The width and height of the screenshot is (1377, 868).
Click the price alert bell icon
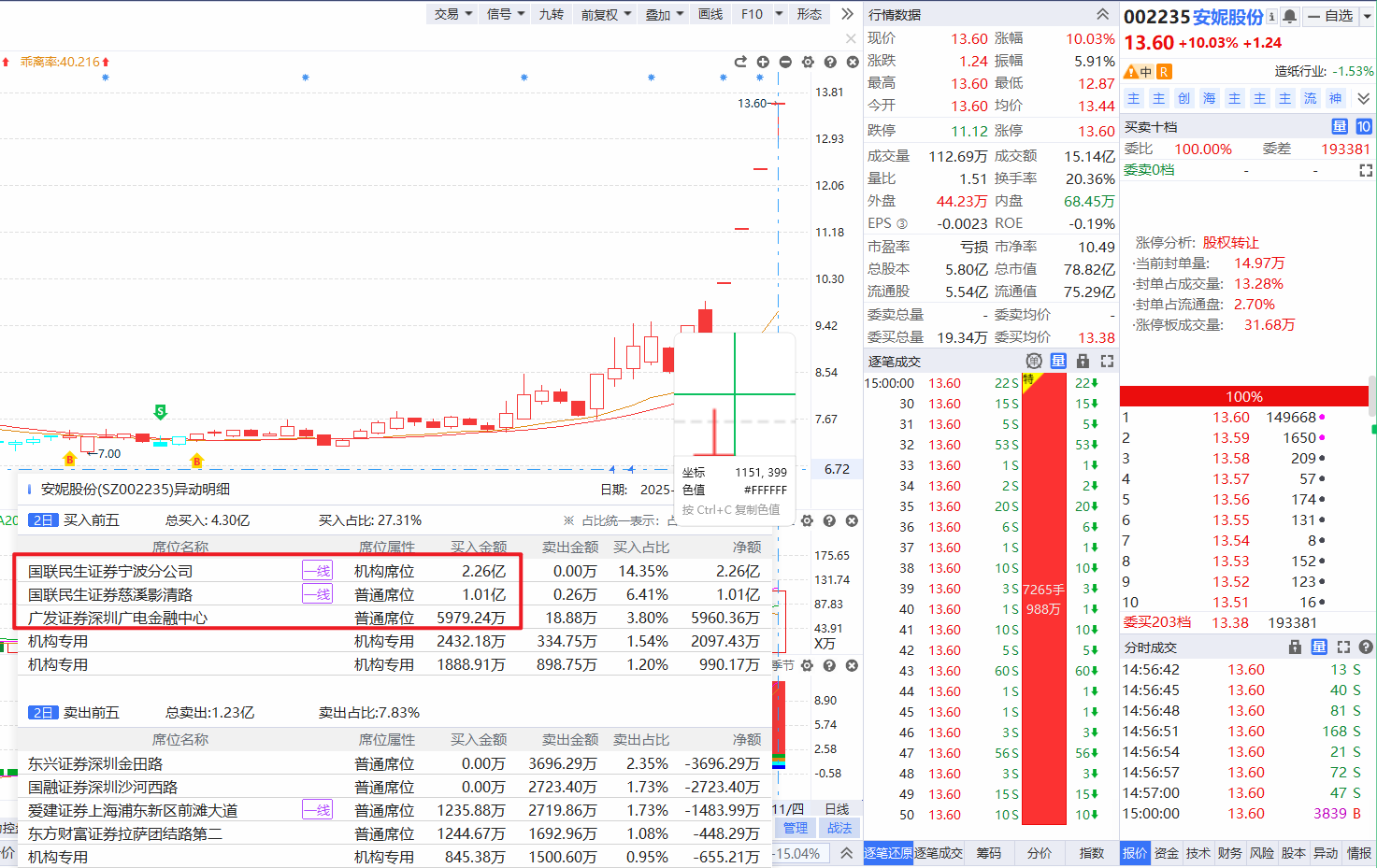click(x=1290, y=17)
